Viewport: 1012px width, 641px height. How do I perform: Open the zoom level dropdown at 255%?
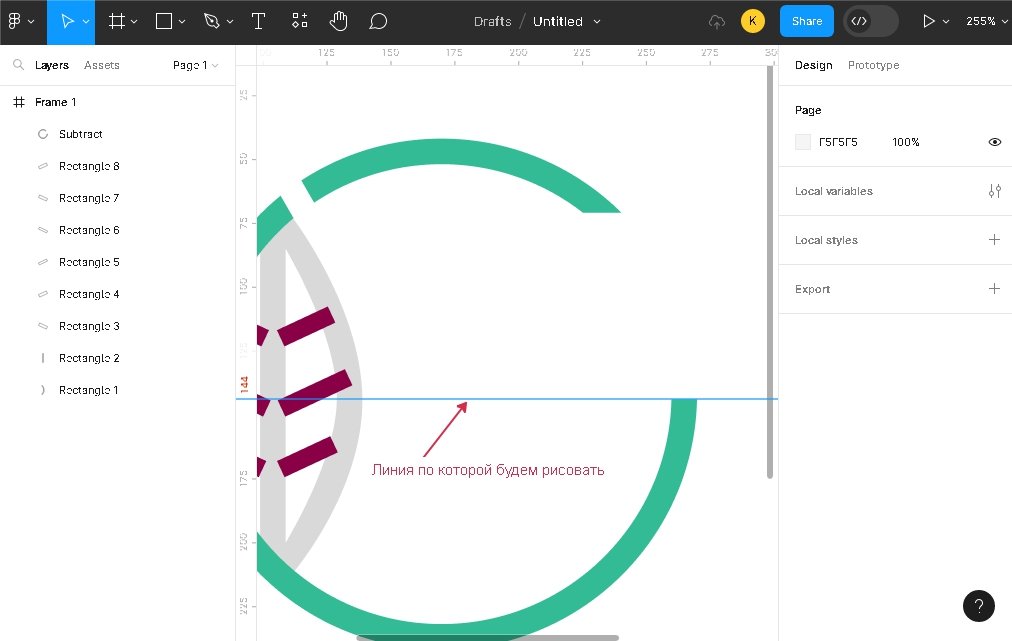click(x=986, y=21)
